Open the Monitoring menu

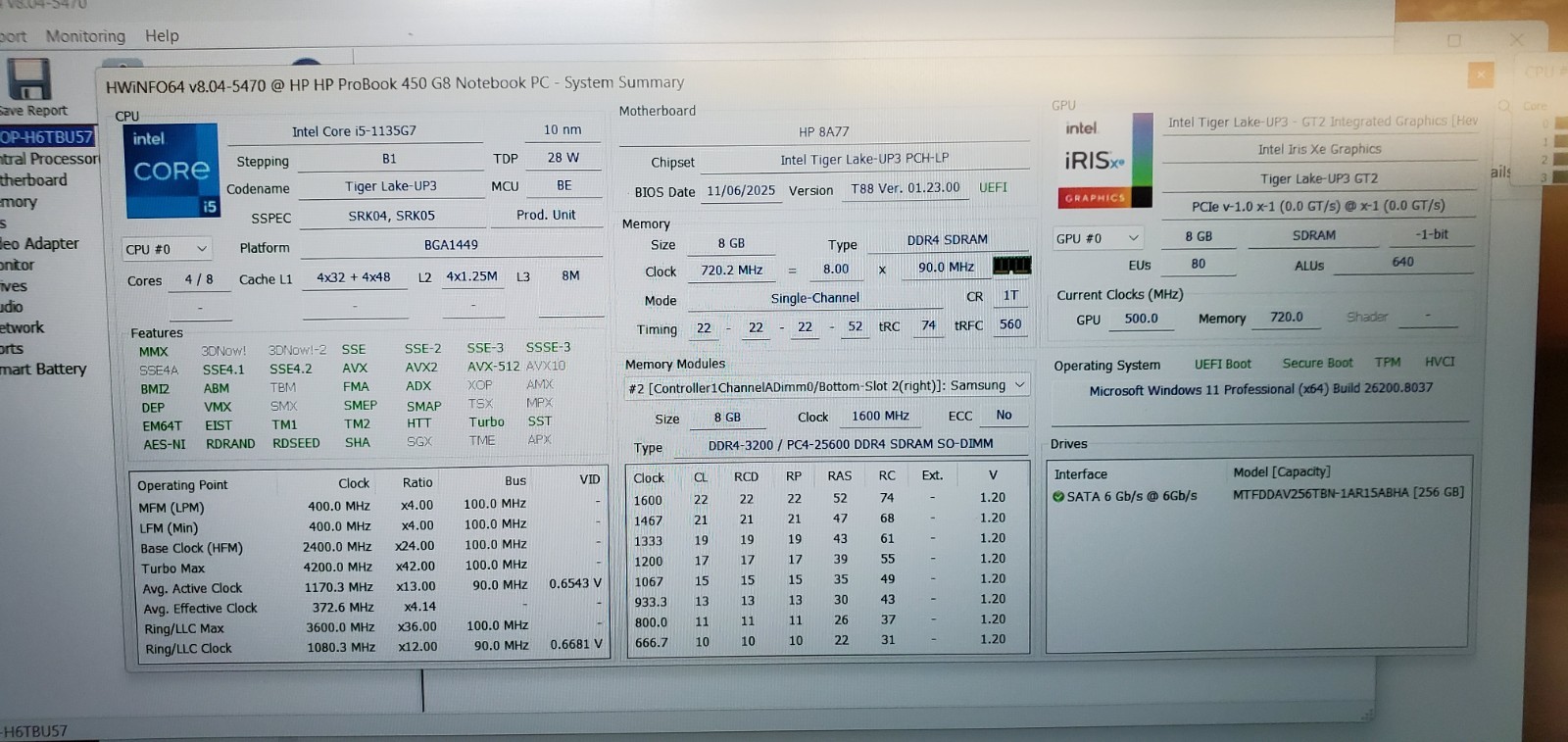coord(85,36)
